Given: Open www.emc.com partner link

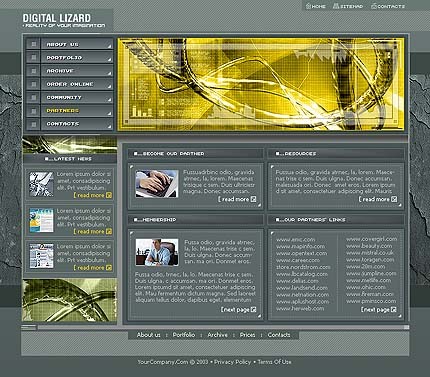Looking at the screenshot, I should [x=295, y=239].
